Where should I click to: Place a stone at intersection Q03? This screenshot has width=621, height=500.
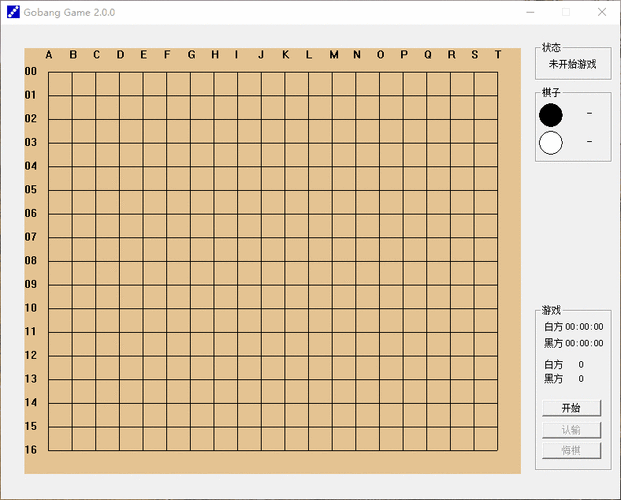point(427,143)
